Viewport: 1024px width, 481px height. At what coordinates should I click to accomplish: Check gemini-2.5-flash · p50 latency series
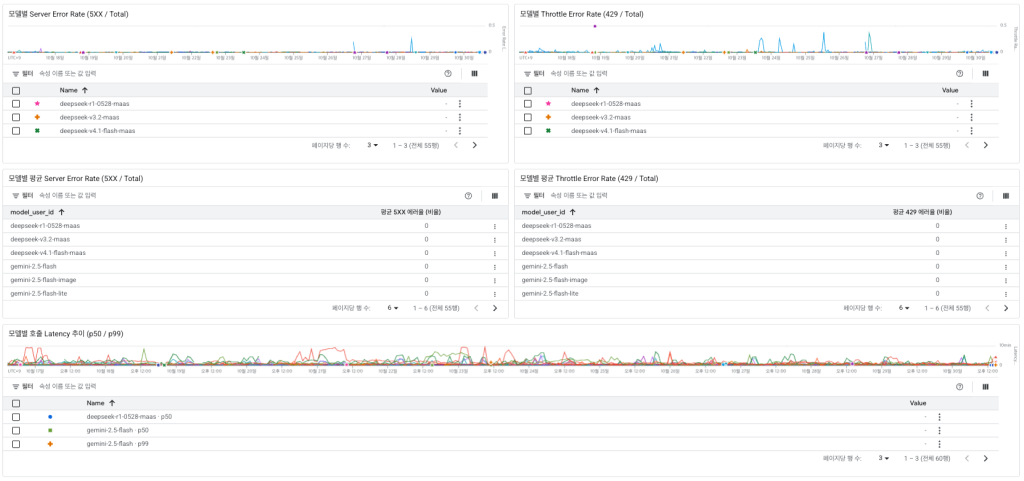[x=16, y=430]
